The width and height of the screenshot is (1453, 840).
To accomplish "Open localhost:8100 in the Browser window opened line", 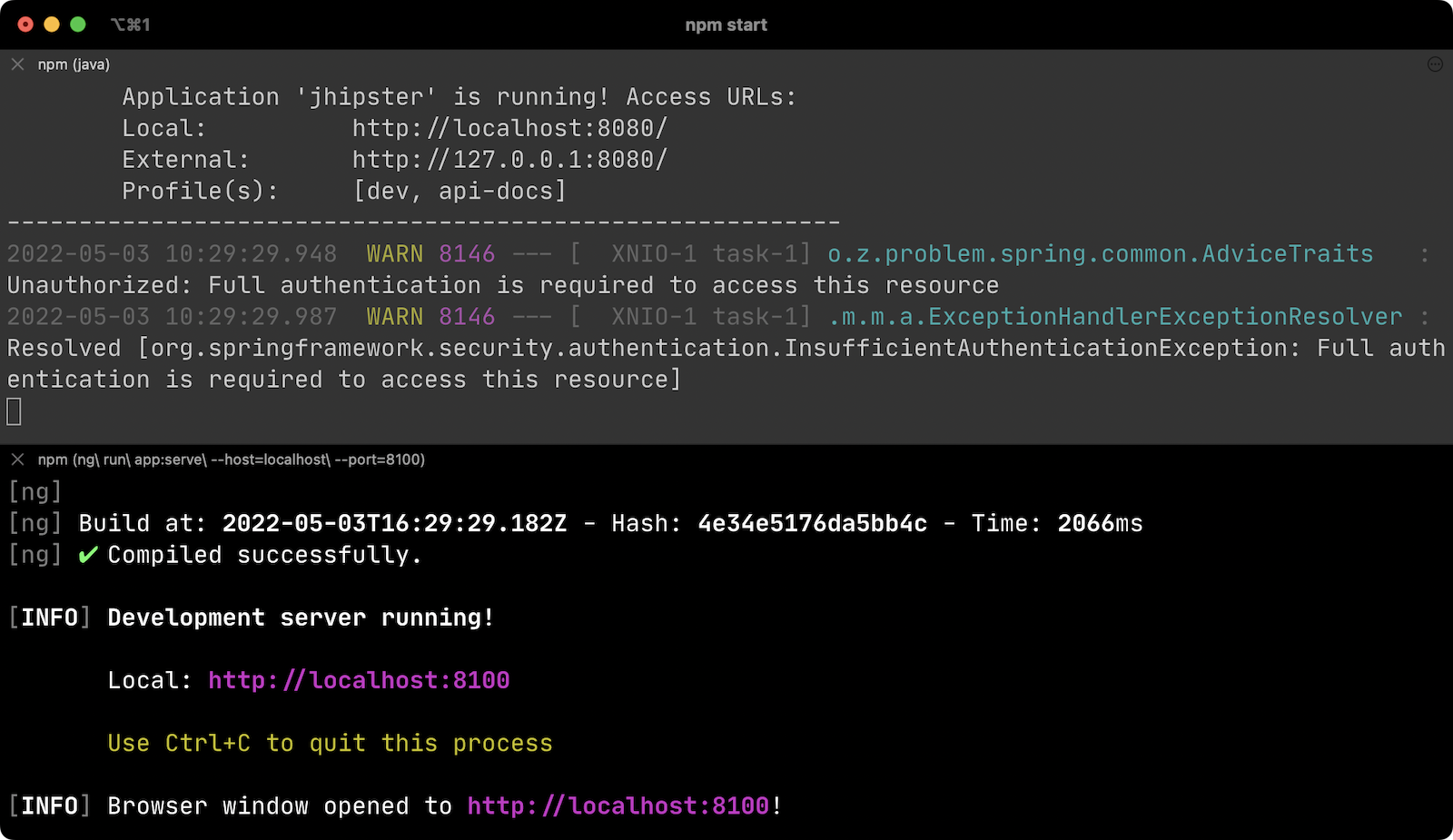I will [x=618, y=805].
